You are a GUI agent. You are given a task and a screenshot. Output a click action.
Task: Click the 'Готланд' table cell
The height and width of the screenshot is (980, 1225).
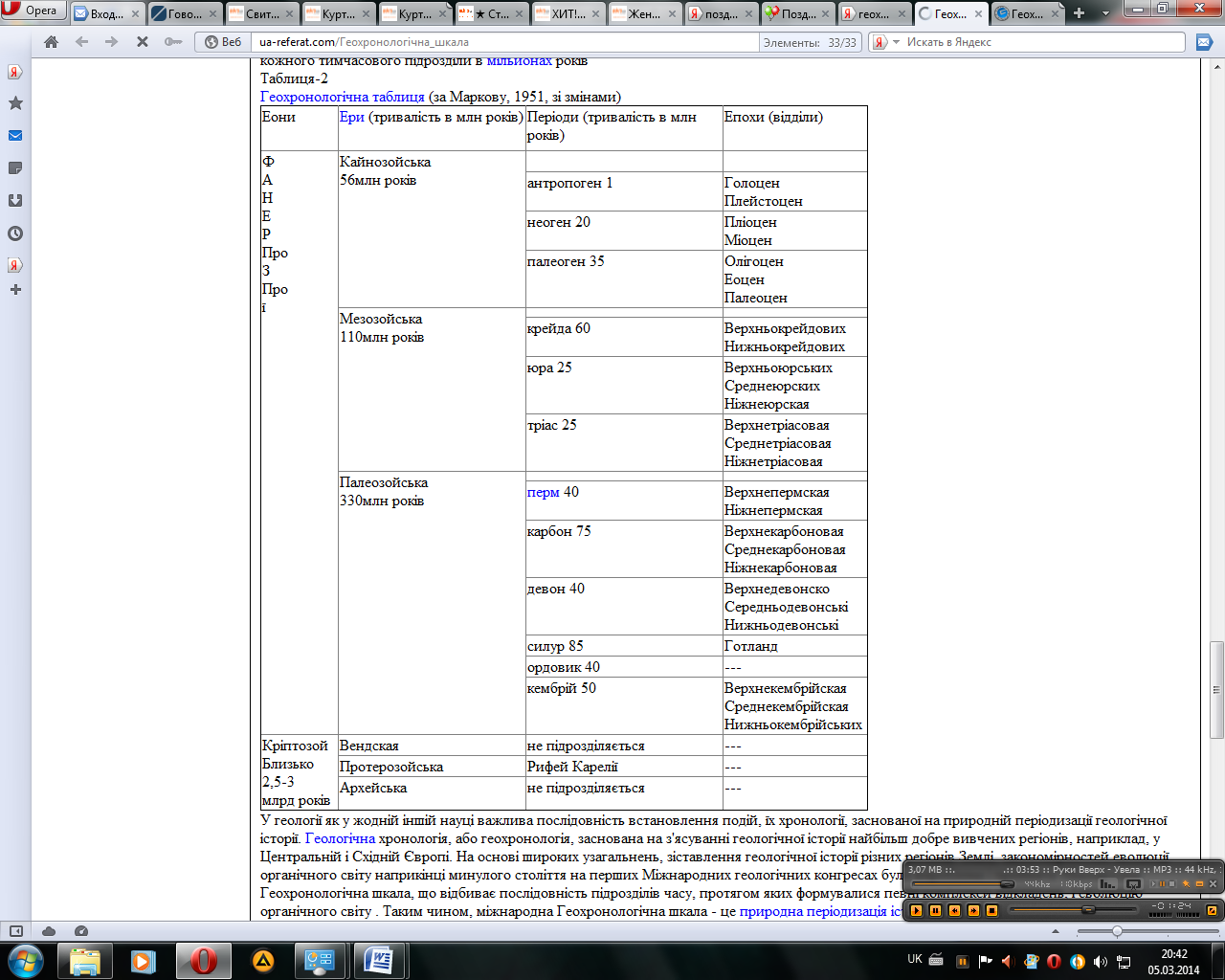794,646
